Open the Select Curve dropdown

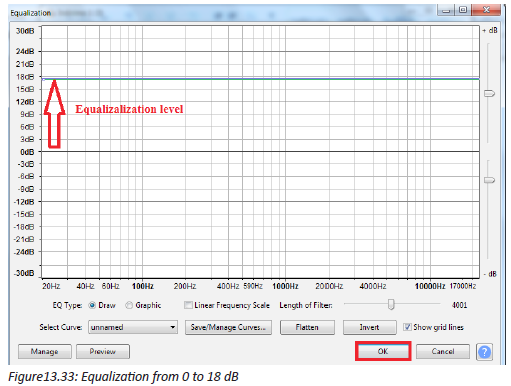pos(133,327)
